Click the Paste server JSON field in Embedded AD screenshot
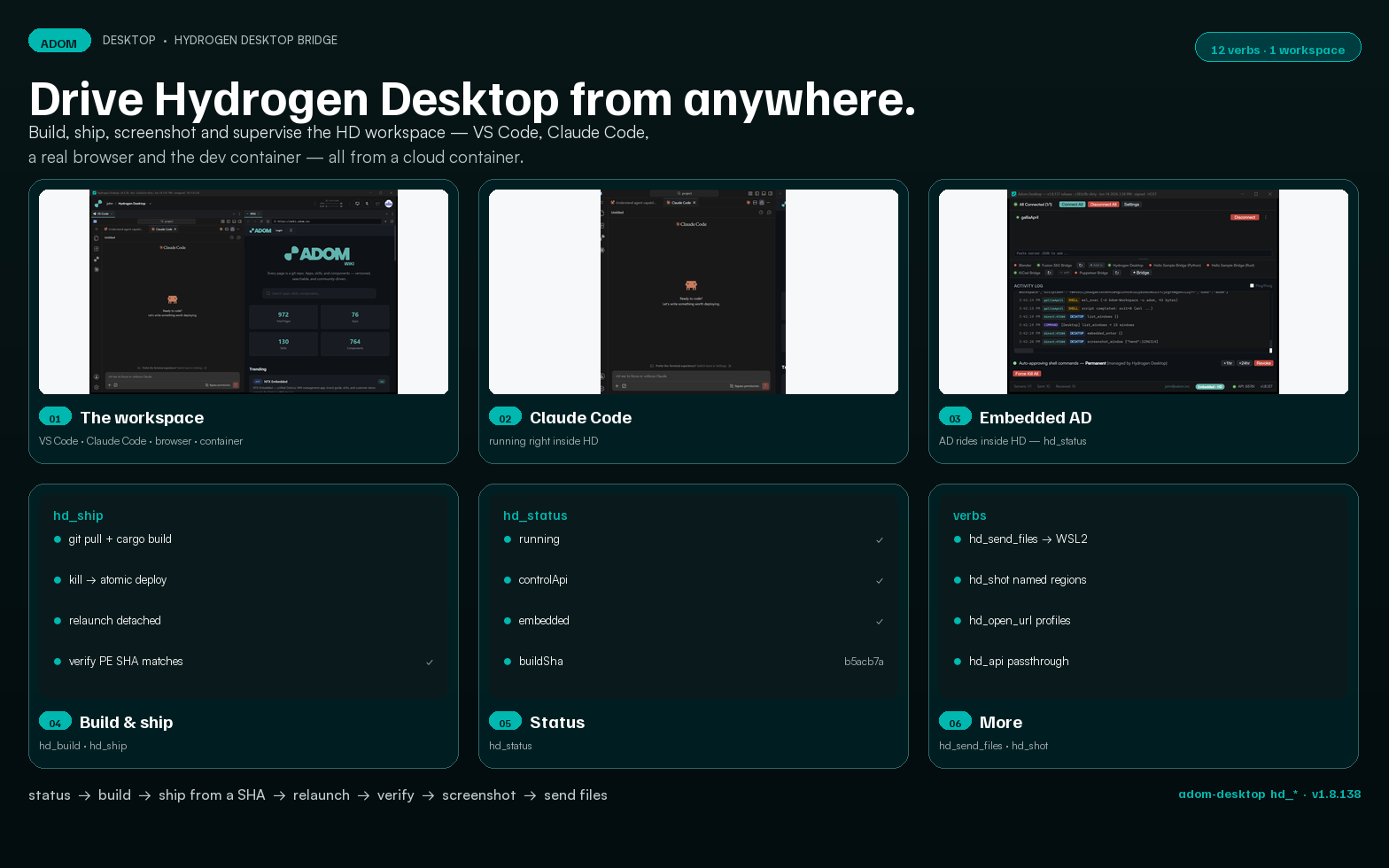1389x868 pixels. (x=1143, y=253)
